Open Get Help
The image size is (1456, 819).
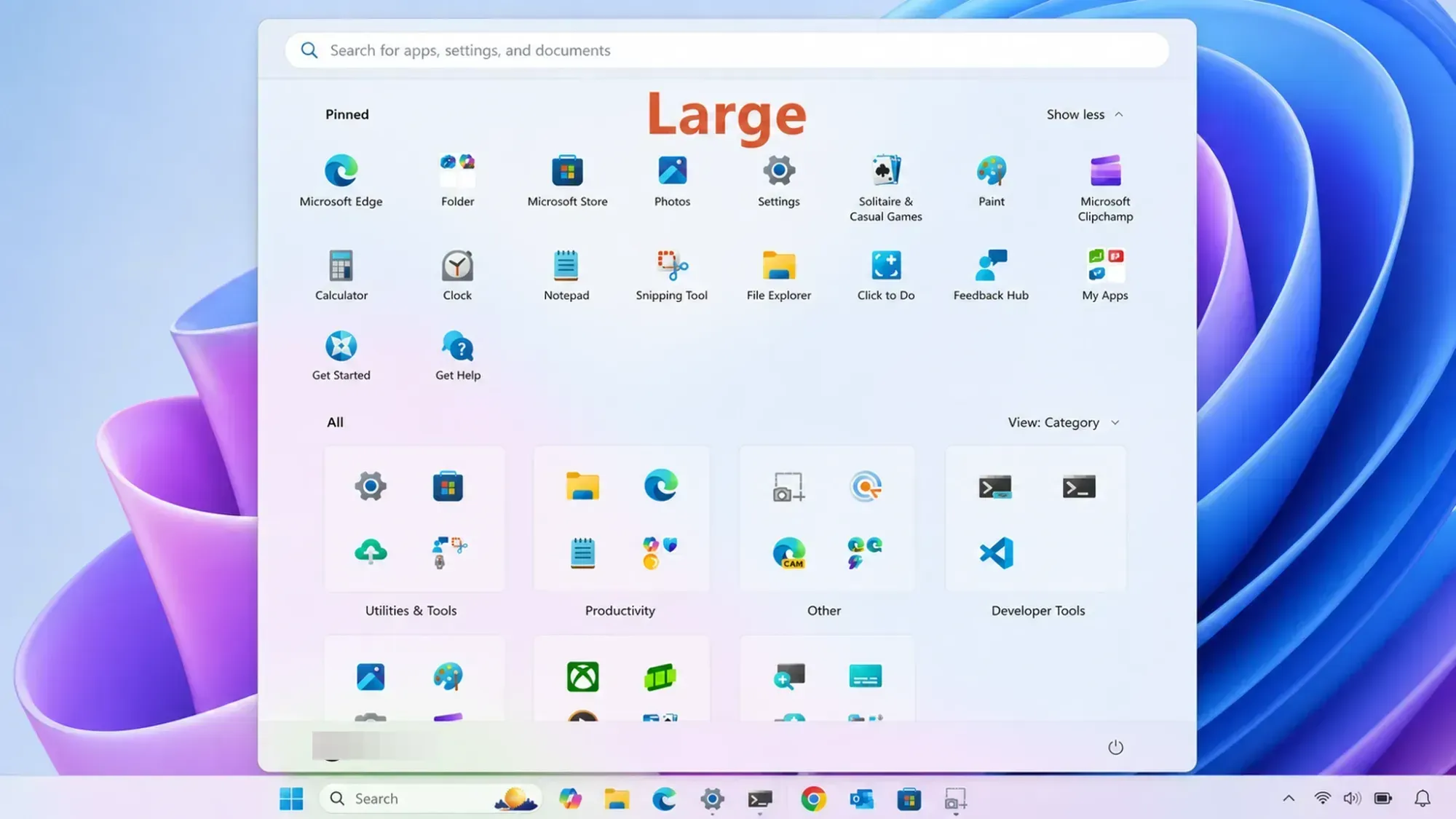[x=458, y=355]
